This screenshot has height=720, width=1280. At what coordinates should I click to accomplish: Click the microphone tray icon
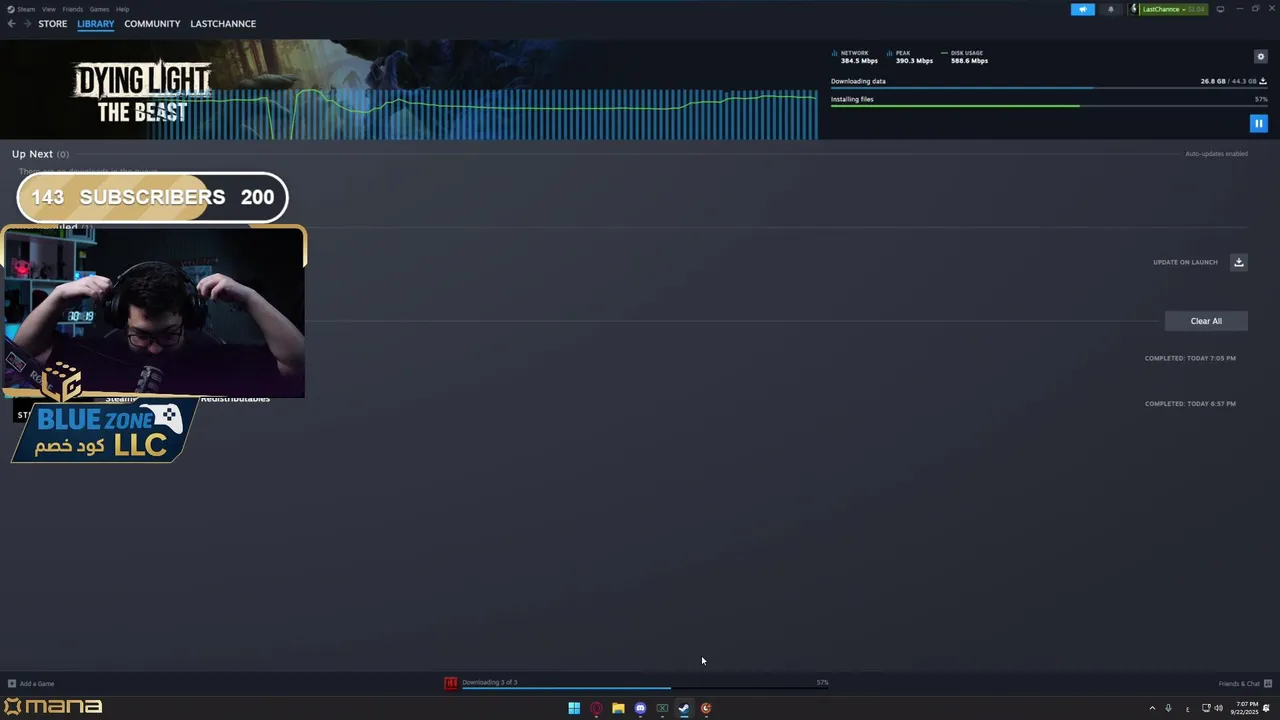click(1168, 708)
